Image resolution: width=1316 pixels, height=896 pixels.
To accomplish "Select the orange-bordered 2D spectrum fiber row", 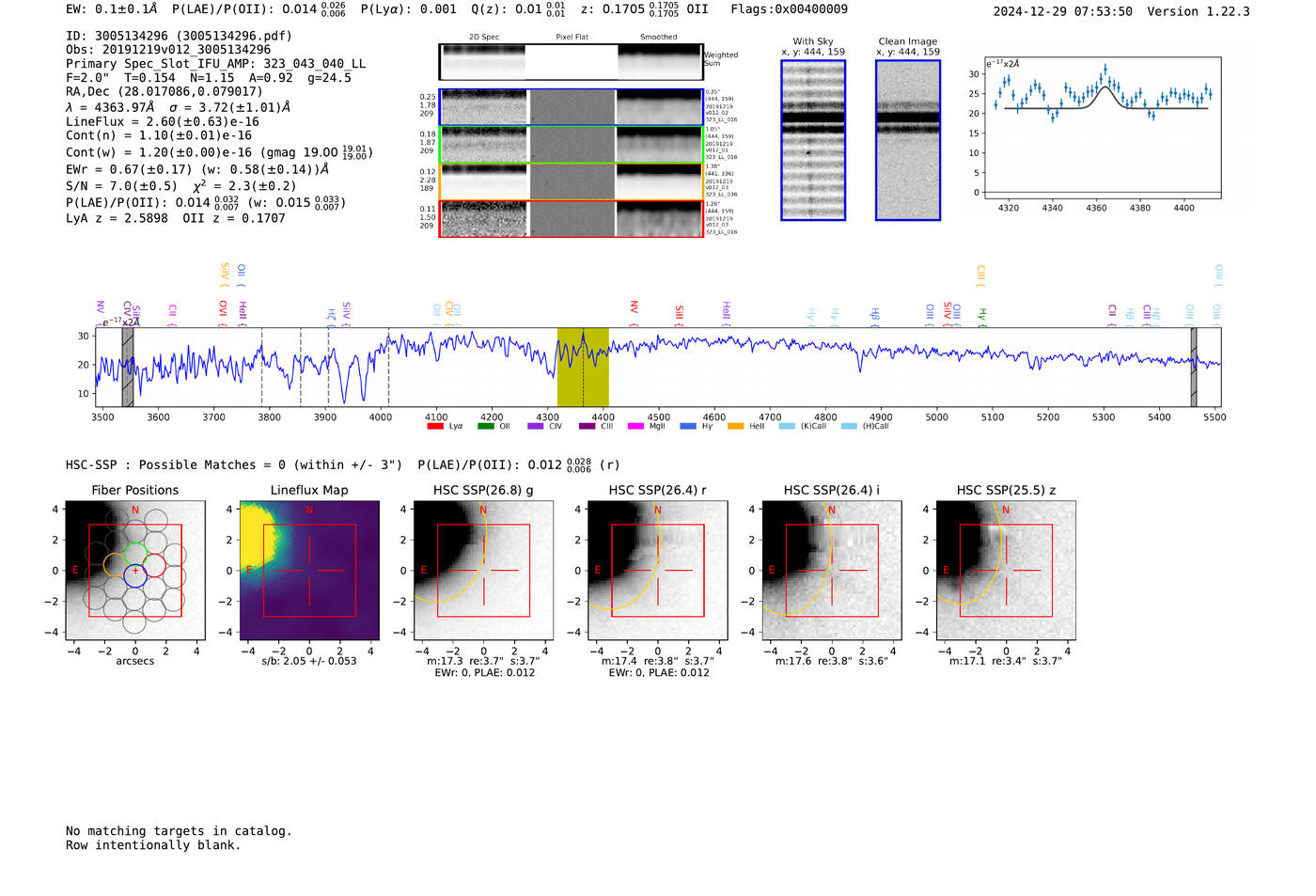I will point(571,181).
